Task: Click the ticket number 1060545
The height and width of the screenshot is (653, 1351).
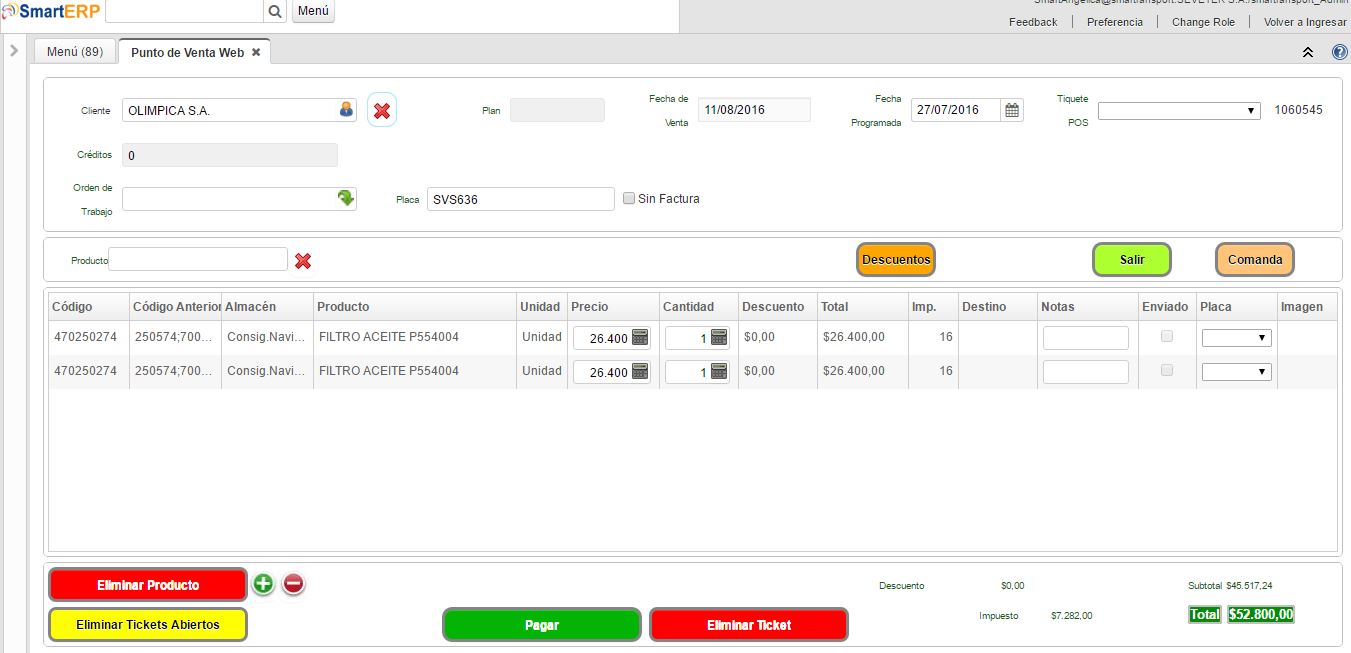Action: point(1298,110)
